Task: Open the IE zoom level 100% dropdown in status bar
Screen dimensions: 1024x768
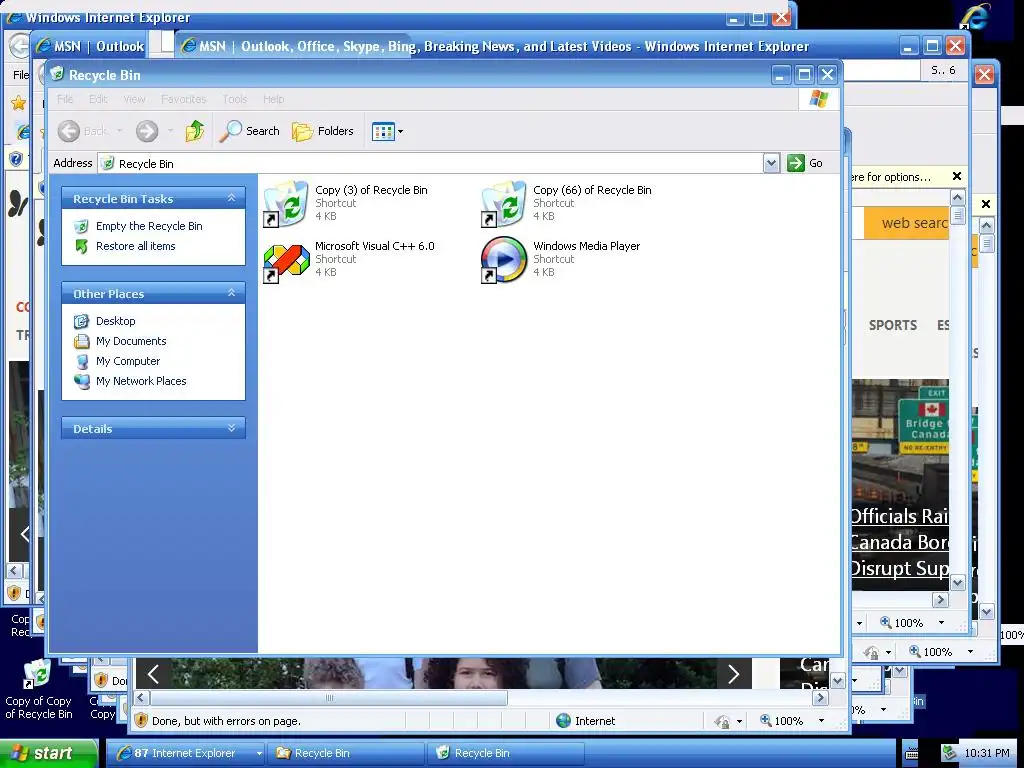Action: [x=821, y=721]
